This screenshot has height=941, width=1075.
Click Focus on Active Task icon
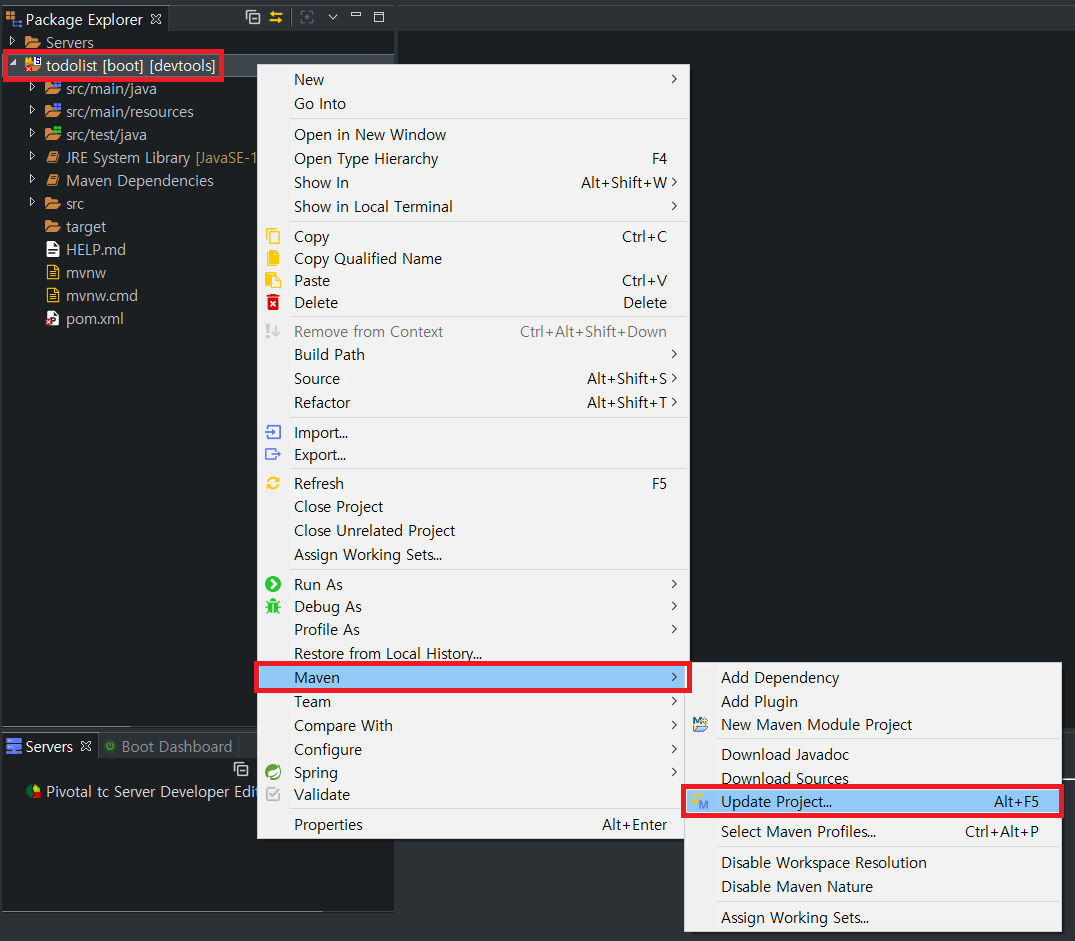pyautogui.click(x=307, y=17)
